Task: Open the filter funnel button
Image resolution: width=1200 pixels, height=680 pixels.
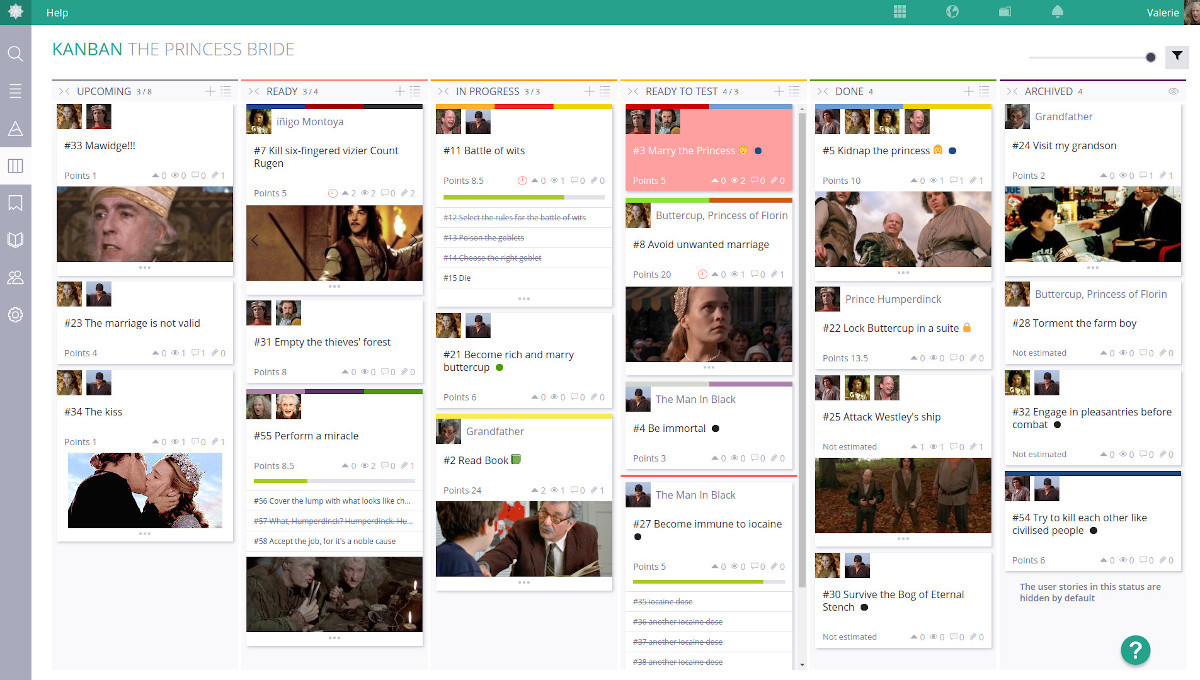Action: click(x=1177, y=57)
